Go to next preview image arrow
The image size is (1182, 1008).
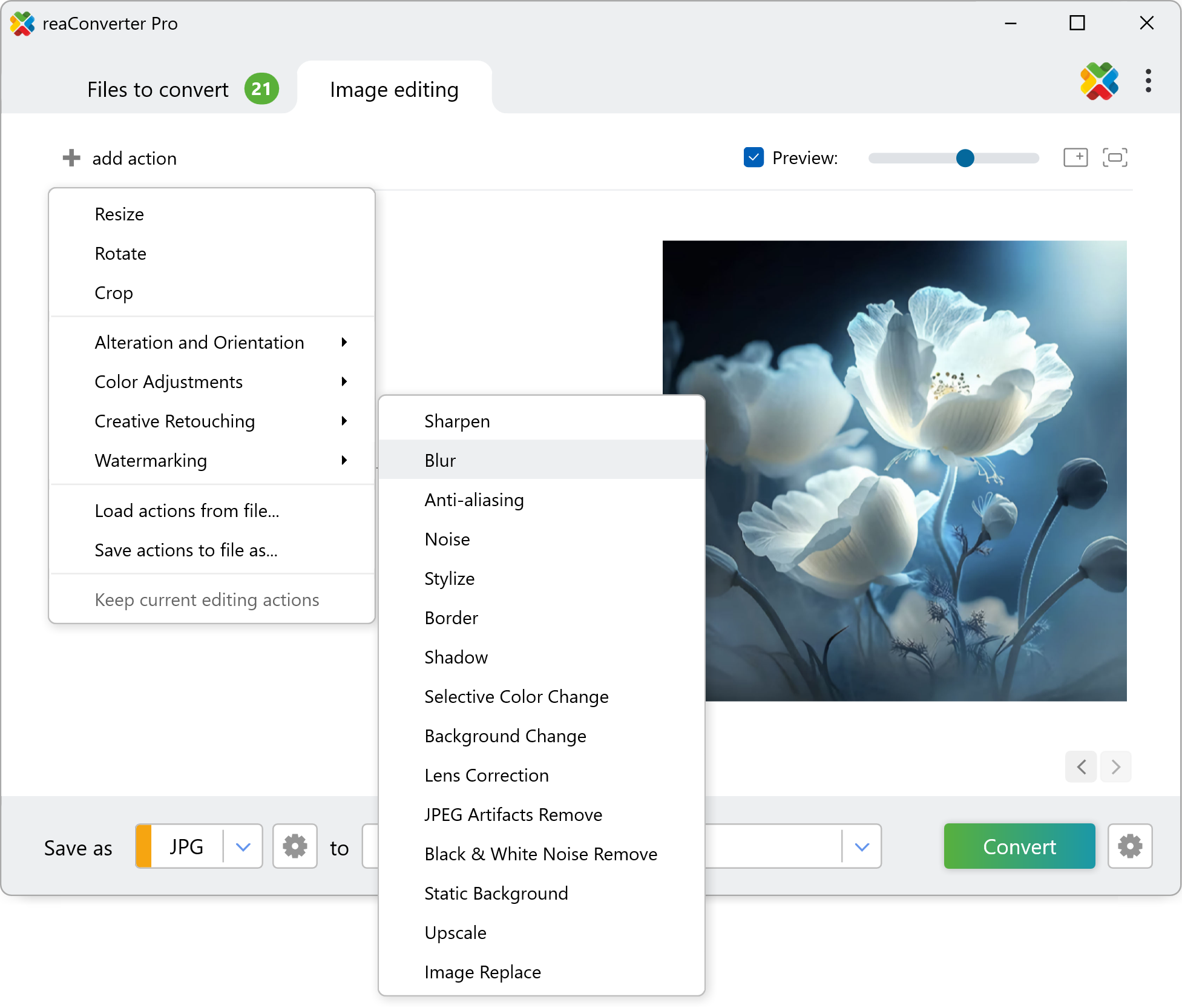(x=1115, y=767)
